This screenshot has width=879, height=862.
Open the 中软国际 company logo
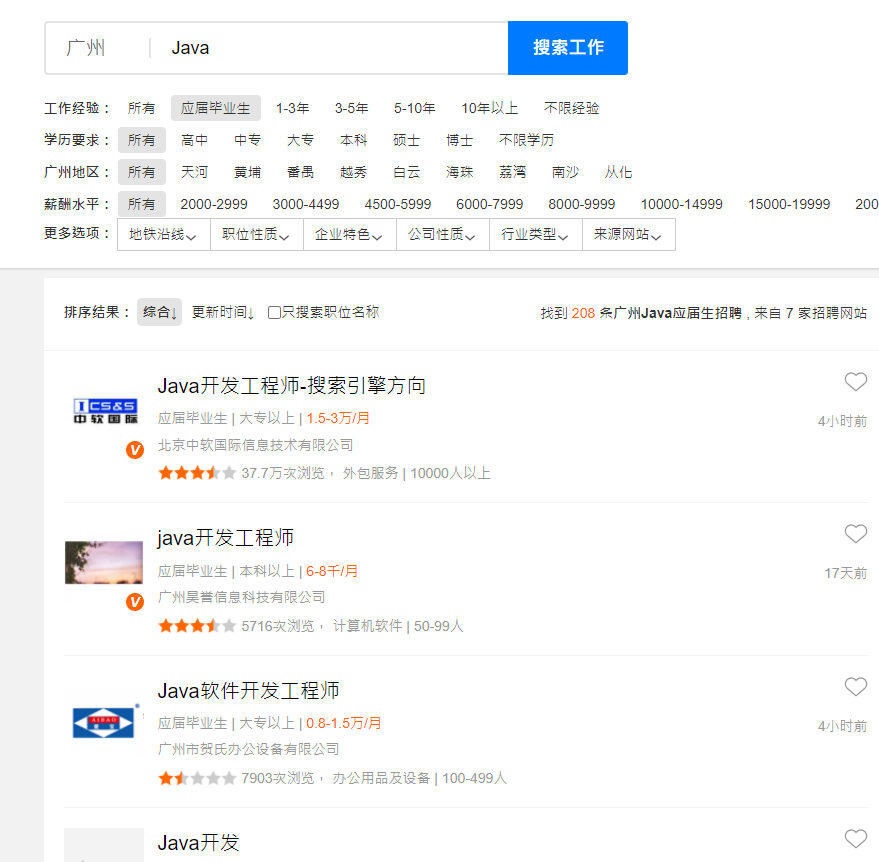coord(105,411)
